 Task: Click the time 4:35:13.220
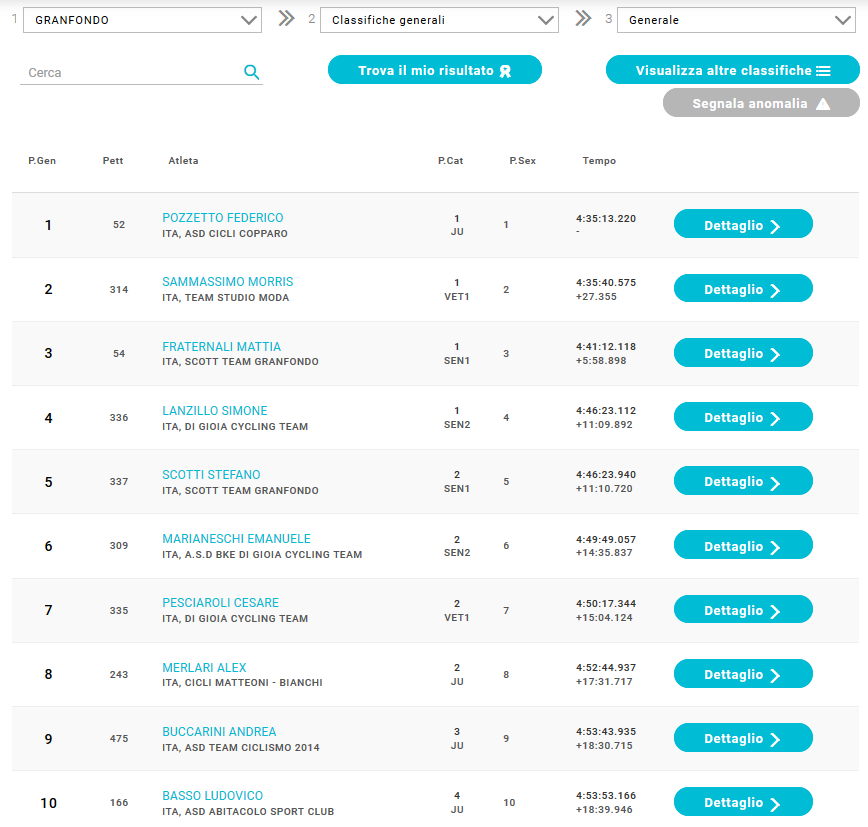pos(606,219)
